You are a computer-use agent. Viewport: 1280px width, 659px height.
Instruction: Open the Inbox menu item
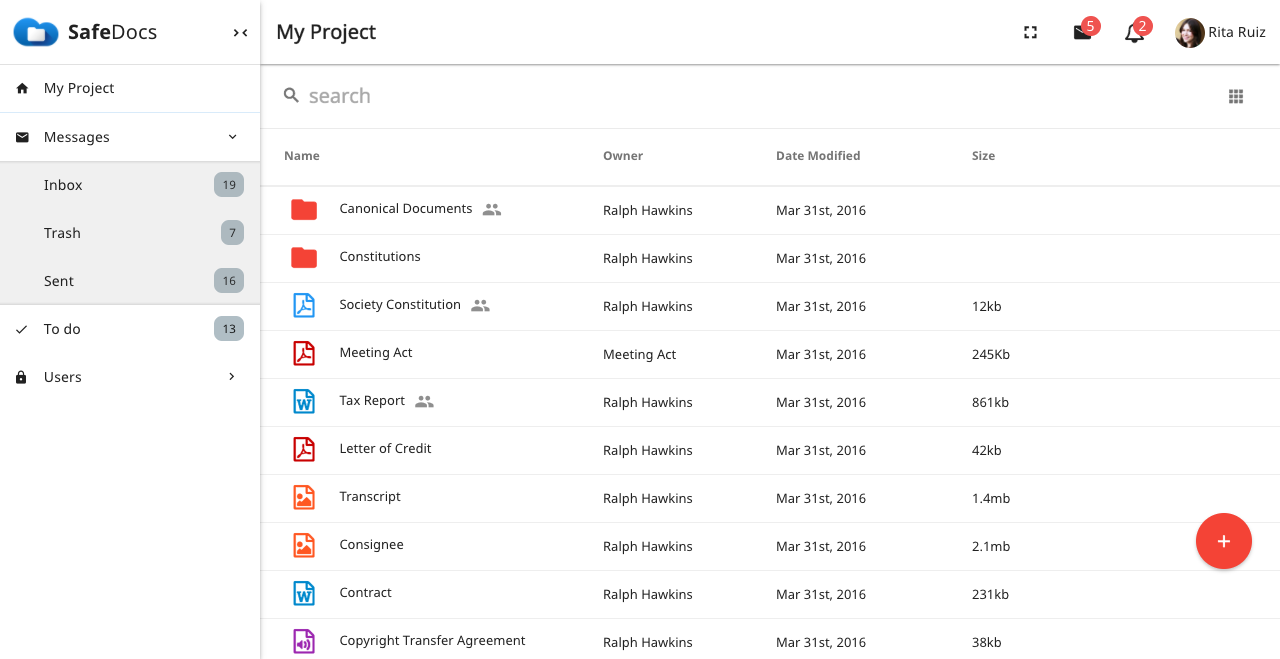[130, 185]
